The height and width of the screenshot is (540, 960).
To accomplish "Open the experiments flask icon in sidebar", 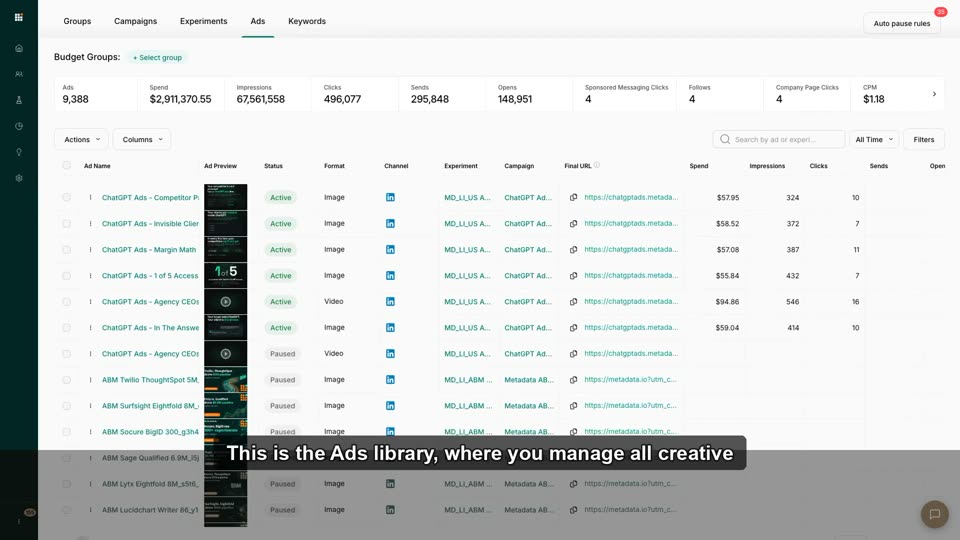I will click(19, 100).
